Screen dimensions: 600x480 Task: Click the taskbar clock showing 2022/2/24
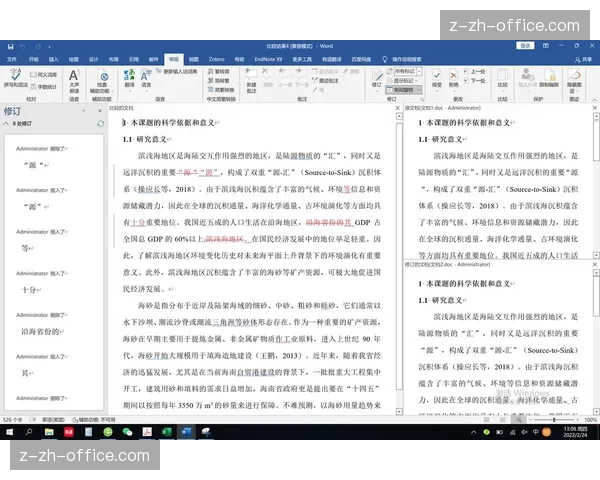click(575, 432)
